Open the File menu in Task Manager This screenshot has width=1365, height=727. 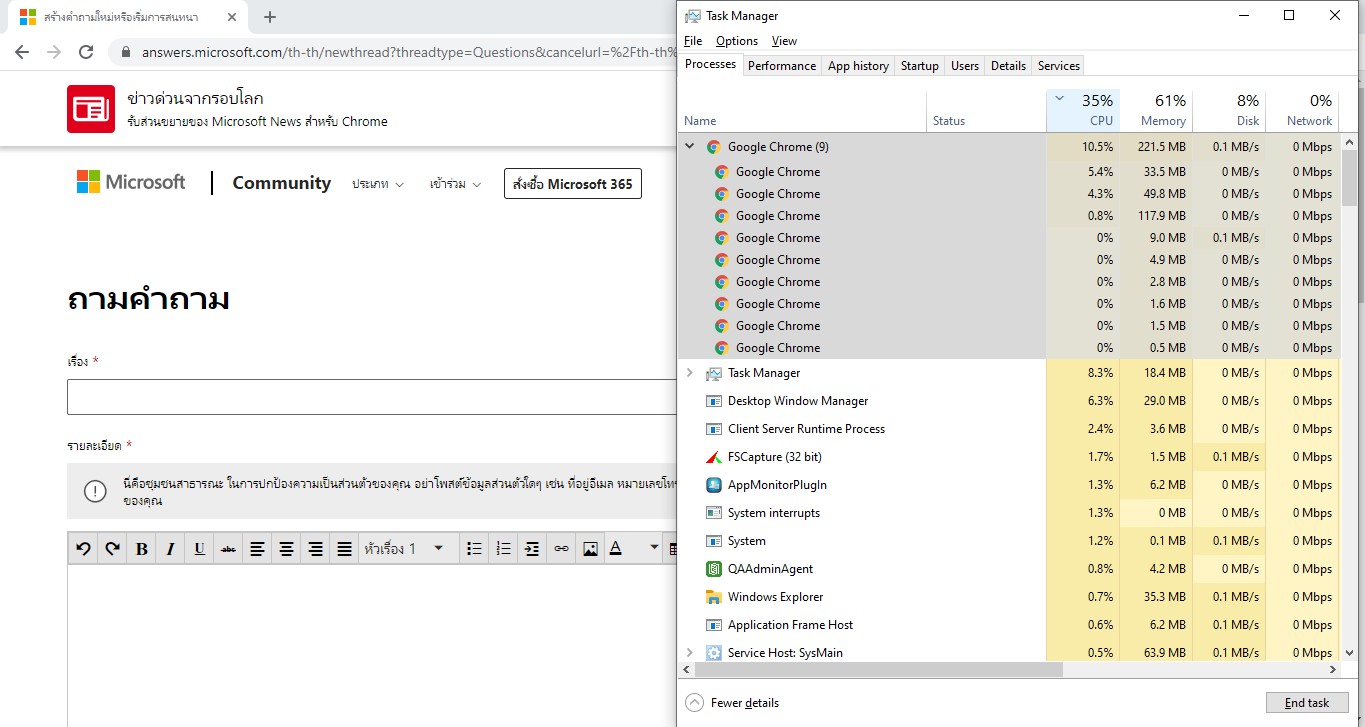pos(693,41)
